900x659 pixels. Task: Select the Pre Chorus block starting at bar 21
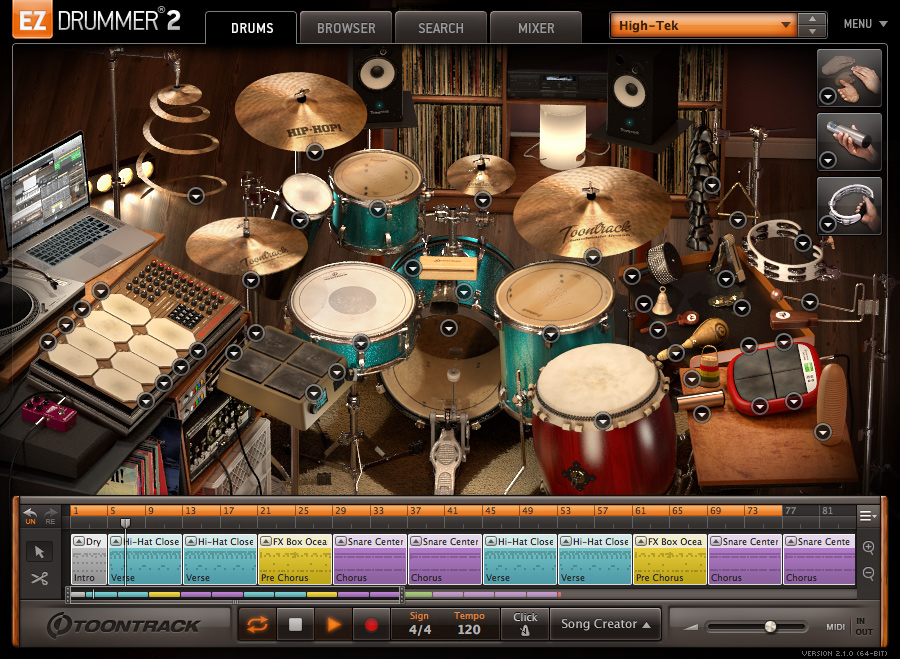click(x=295, y=560)
